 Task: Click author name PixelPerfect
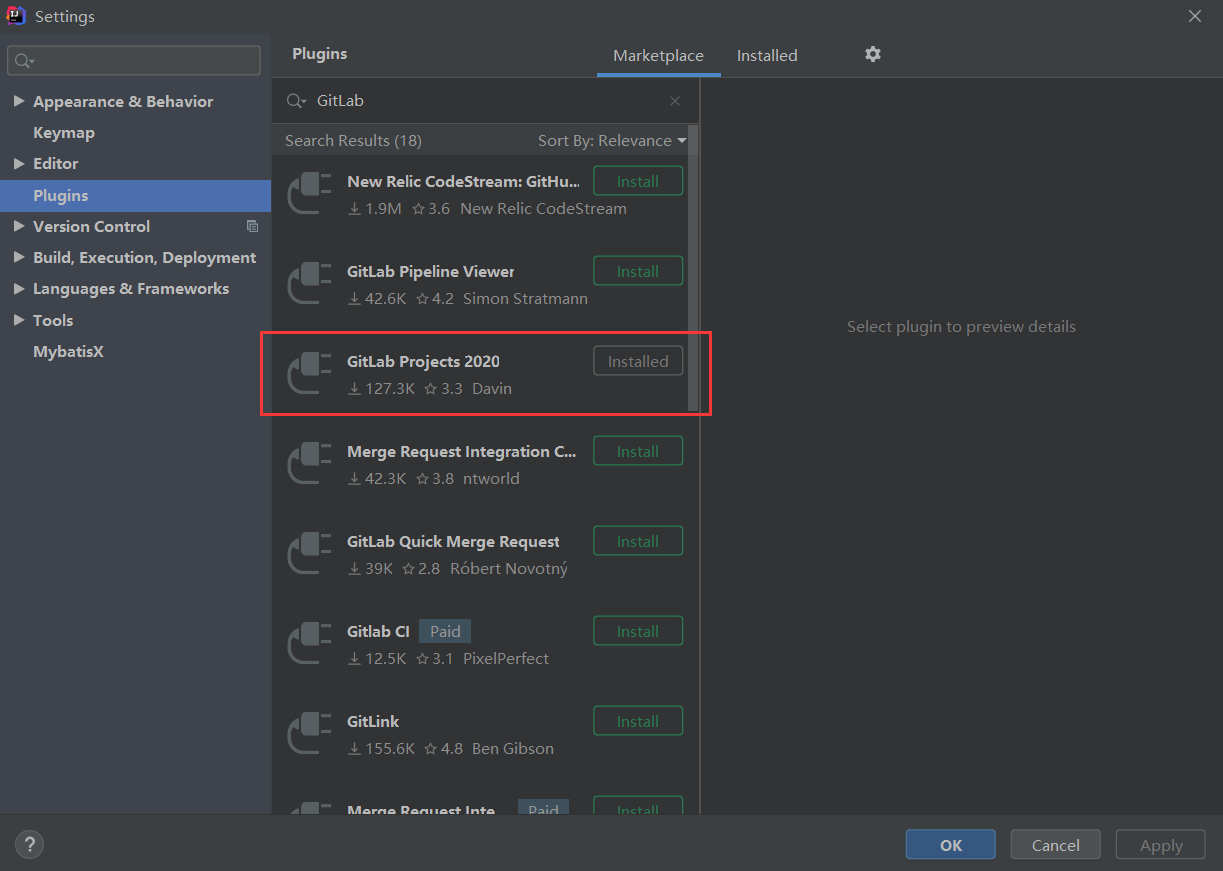[506, 658]
